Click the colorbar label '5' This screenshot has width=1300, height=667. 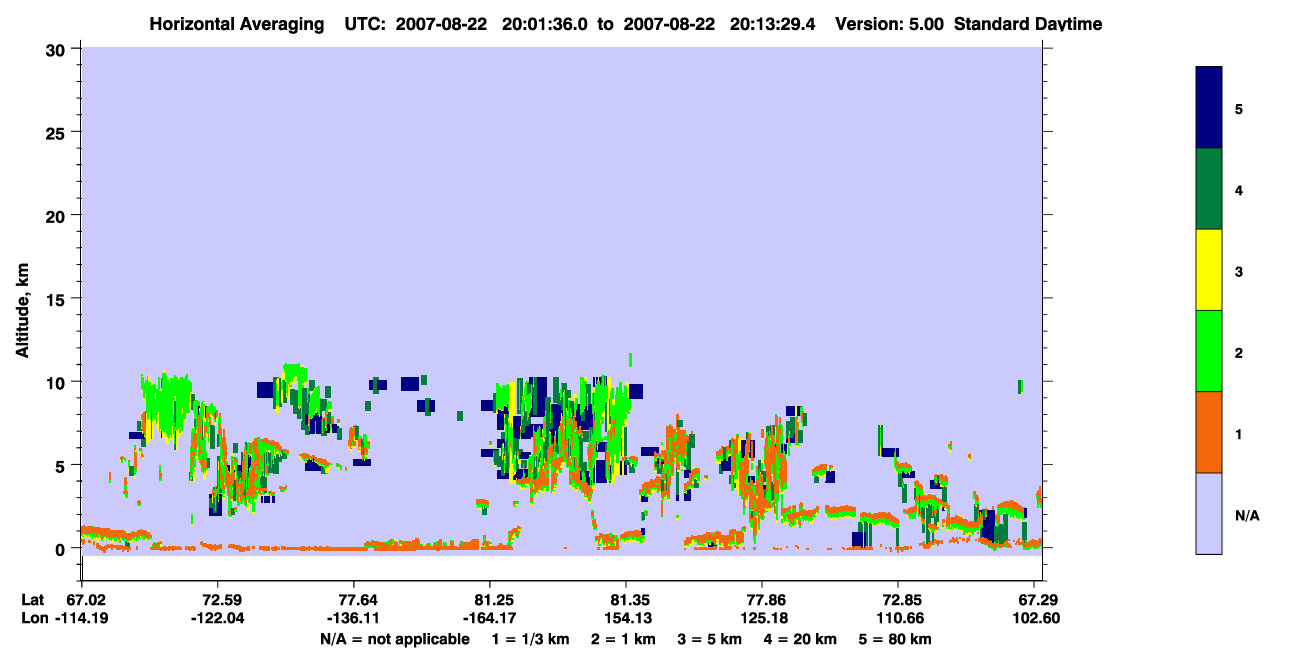tap(1239, 108)
